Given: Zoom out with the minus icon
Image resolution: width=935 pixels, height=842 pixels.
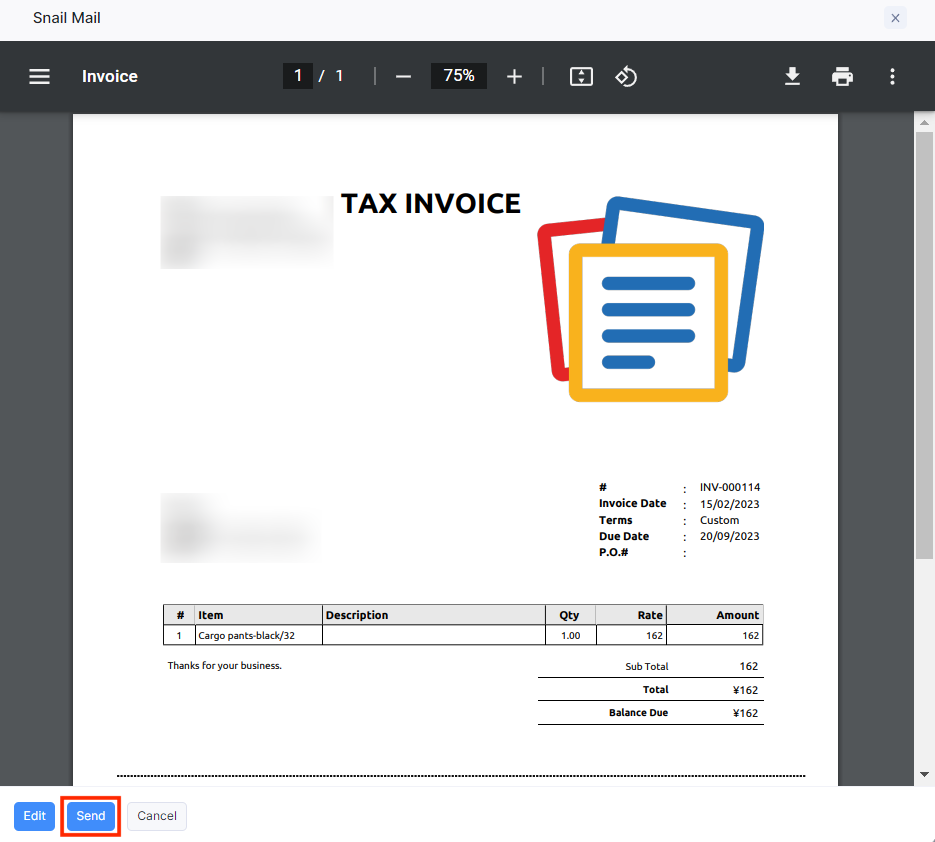Looking at the screenshot, I should point(403,77).
